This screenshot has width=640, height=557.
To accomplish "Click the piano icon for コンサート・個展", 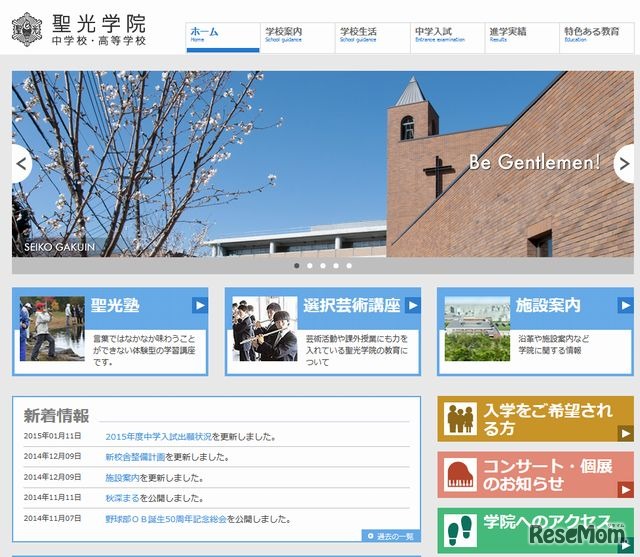I will pyautogui.click(x=461, y=474).
